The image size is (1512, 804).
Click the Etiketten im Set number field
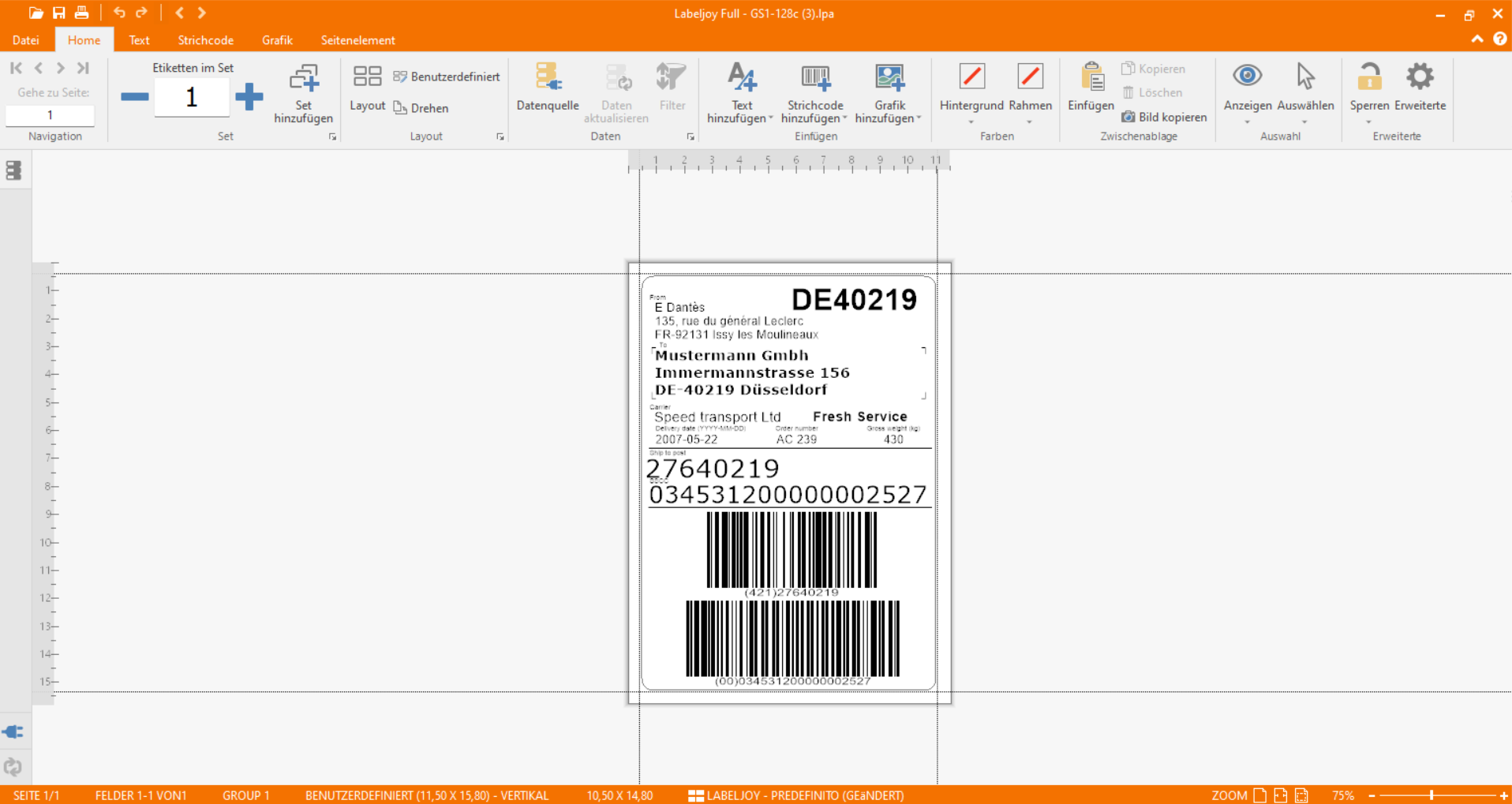[x=192, y=98]
